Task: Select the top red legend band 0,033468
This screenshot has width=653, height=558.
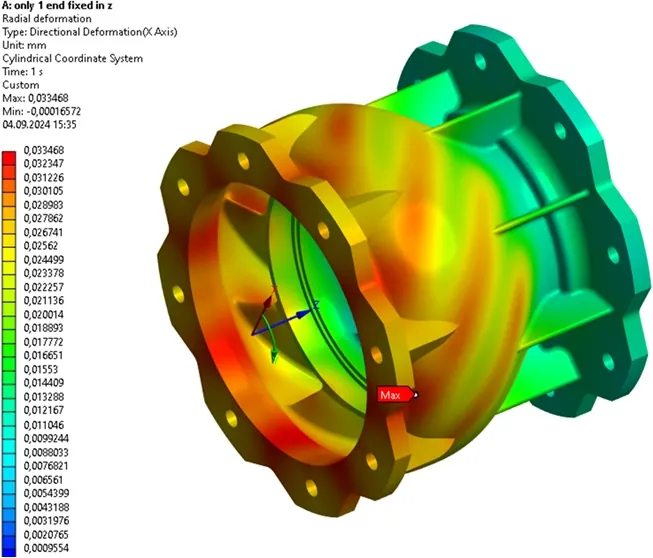Action: pyautogui.click(x=9, y=157)
